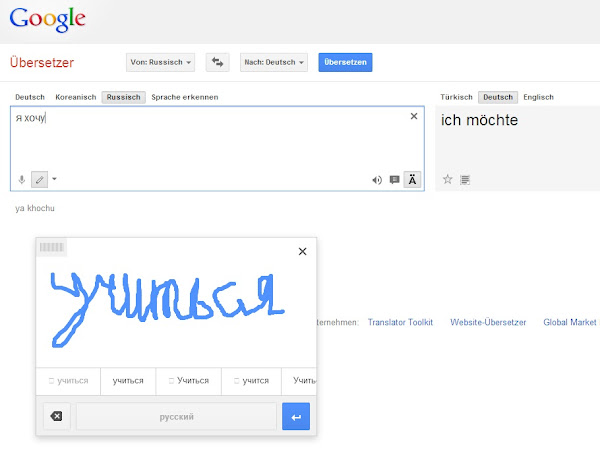Close the handwriting panel
The image size is (600, 454).
tap(302, 251)
